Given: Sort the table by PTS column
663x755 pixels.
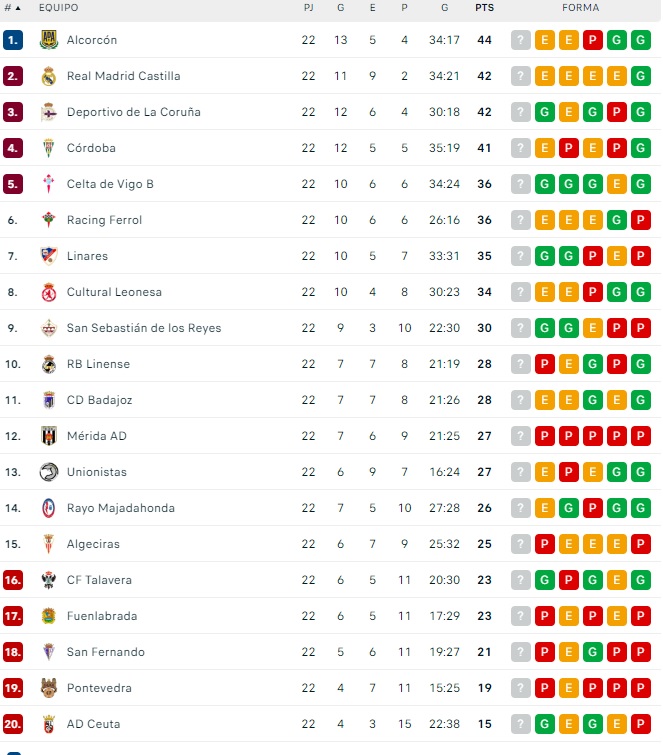Looking at the screenshot, I should coord(484,8).
